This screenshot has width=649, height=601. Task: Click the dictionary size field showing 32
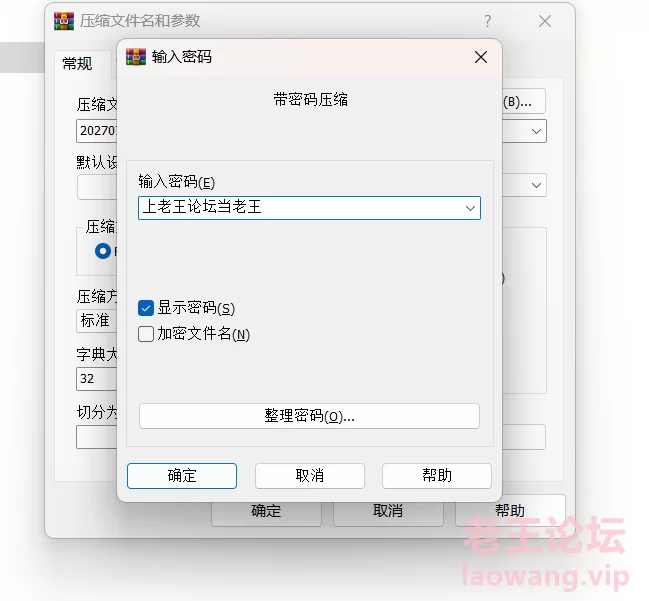(x=96, y=378)
